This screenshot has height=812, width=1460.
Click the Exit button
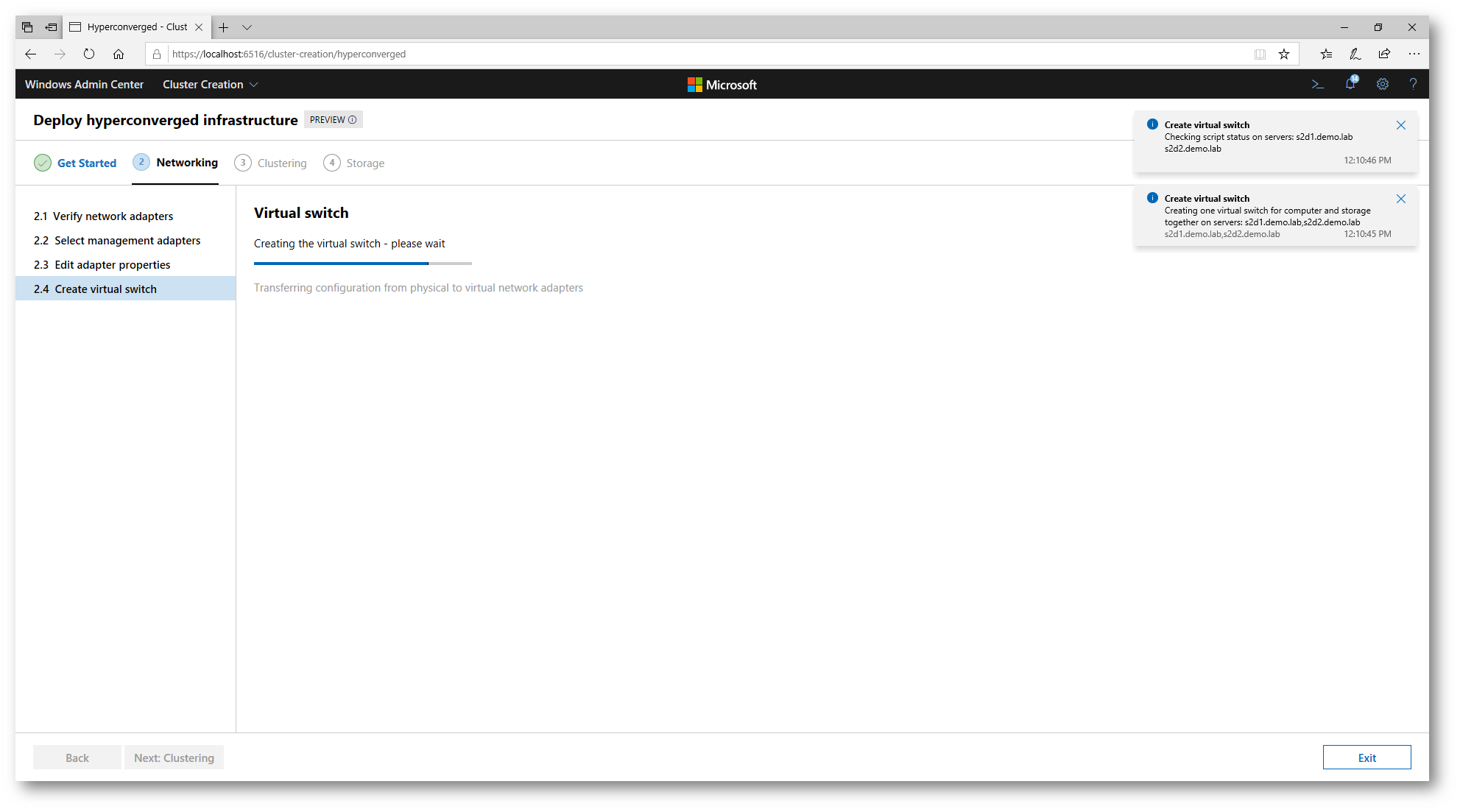pos(1366,758)
